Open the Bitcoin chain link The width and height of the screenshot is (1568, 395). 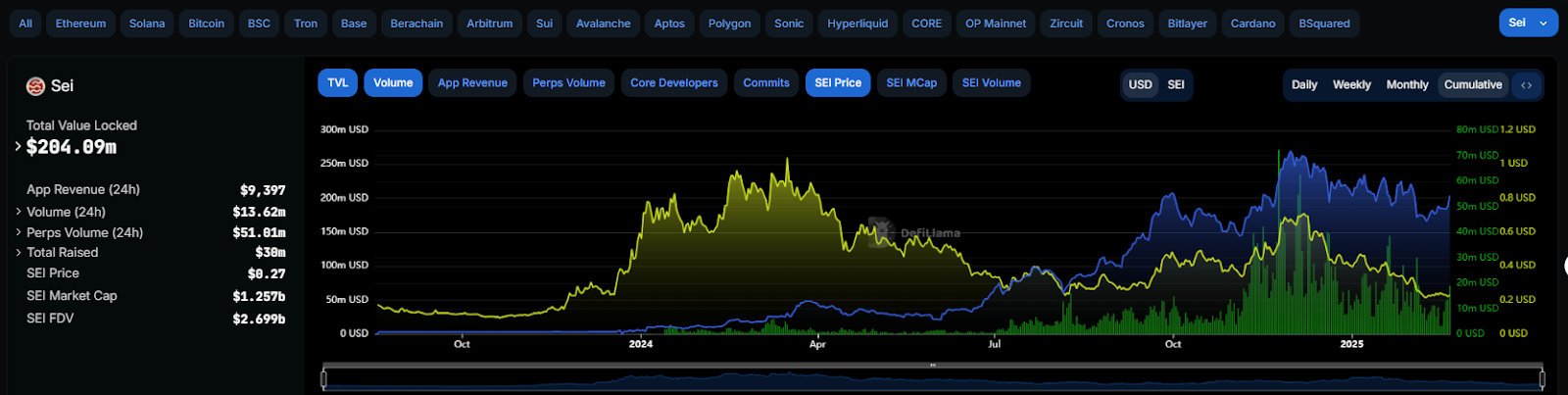tap(206, 24)
